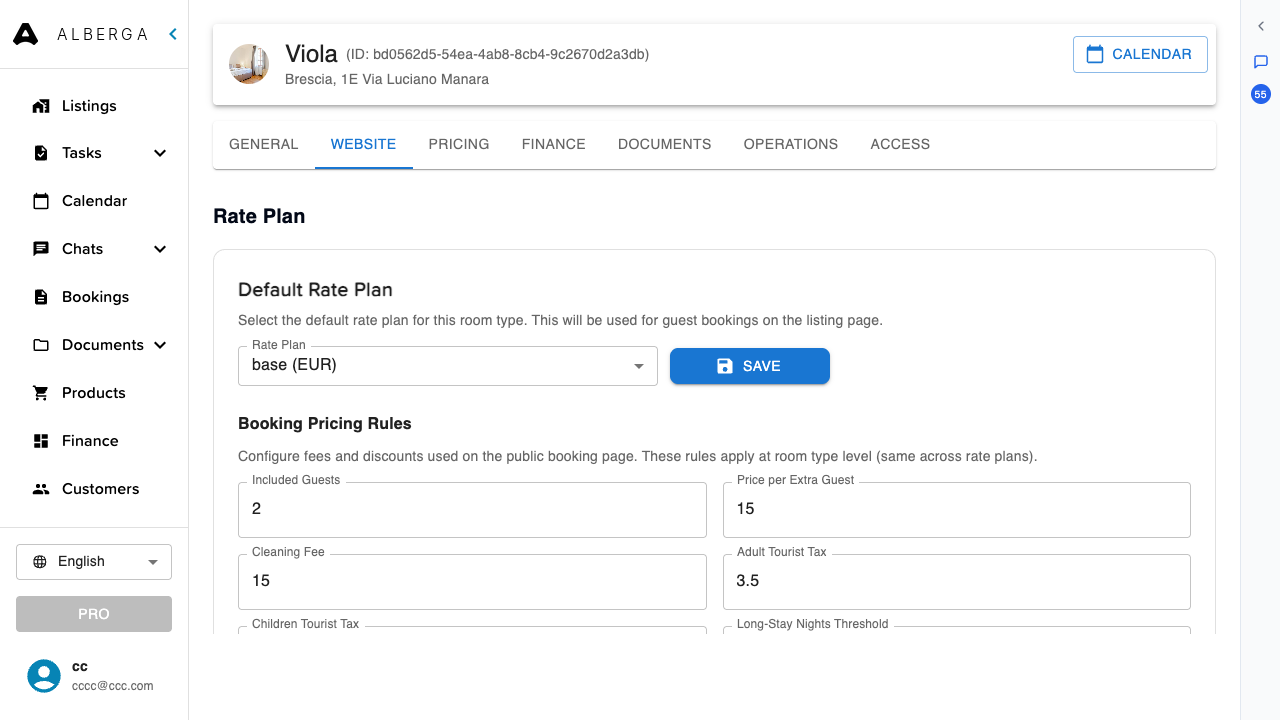This screenshot has width=1280, height=720.
Task: Click the globe icon in the language selector
Action: point(40,562)
